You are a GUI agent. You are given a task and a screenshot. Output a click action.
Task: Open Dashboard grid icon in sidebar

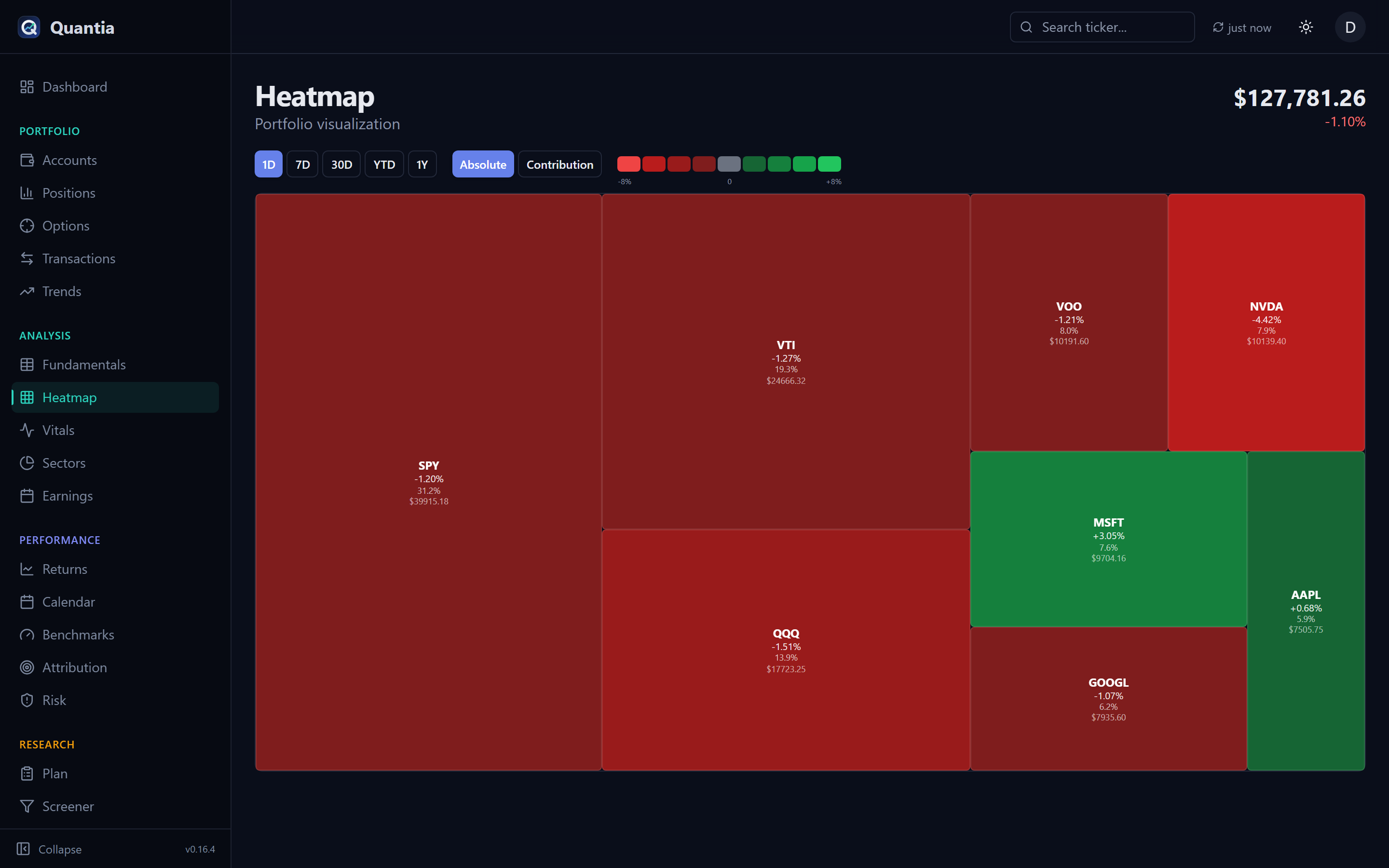click(27, 87)
